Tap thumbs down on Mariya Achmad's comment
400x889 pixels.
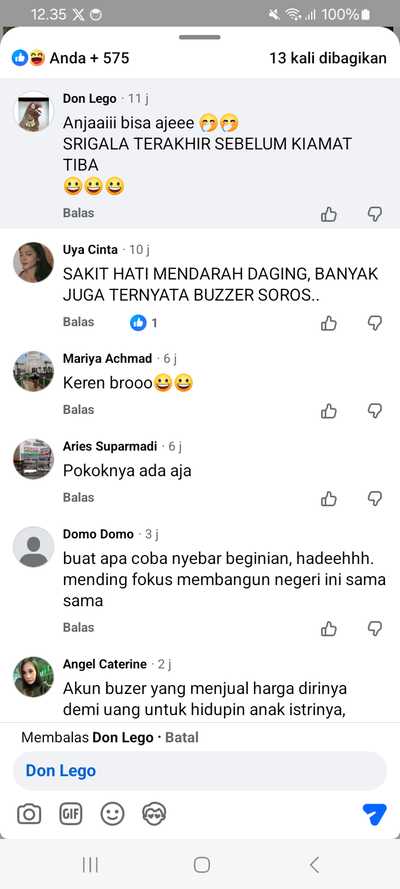point(375,411)
